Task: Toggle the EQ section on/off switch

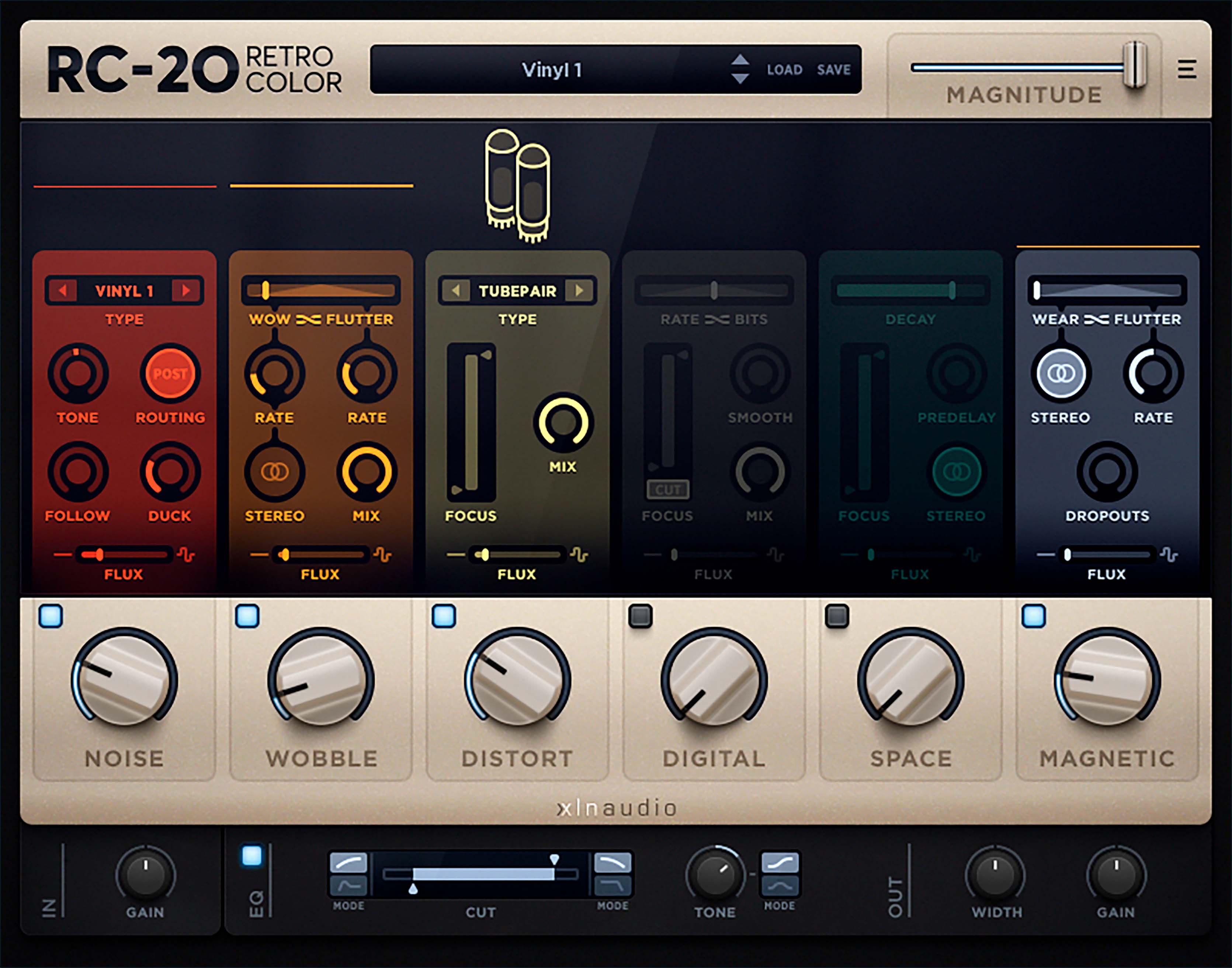Action: click(252, 856)
